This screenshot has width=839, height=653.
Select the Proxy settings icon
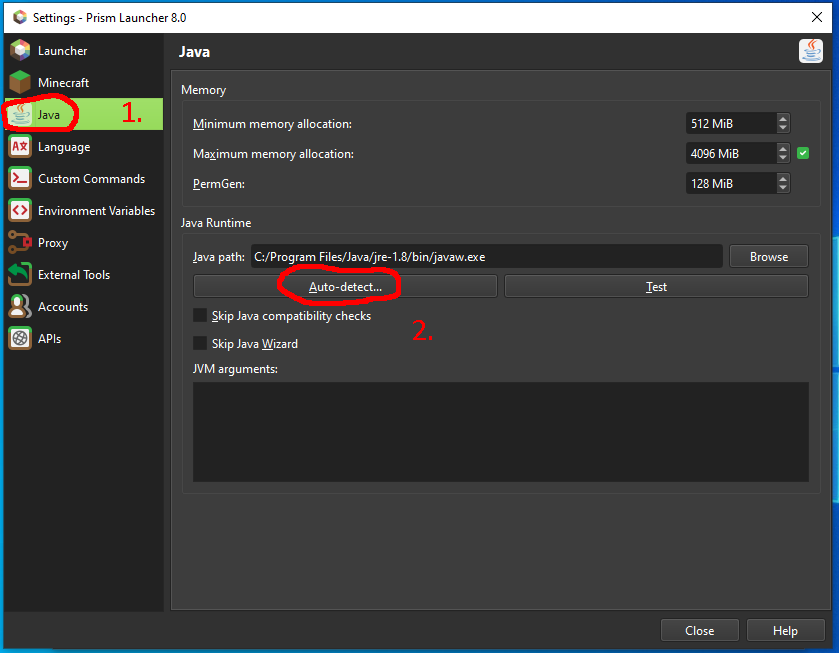tap(20, 243)
